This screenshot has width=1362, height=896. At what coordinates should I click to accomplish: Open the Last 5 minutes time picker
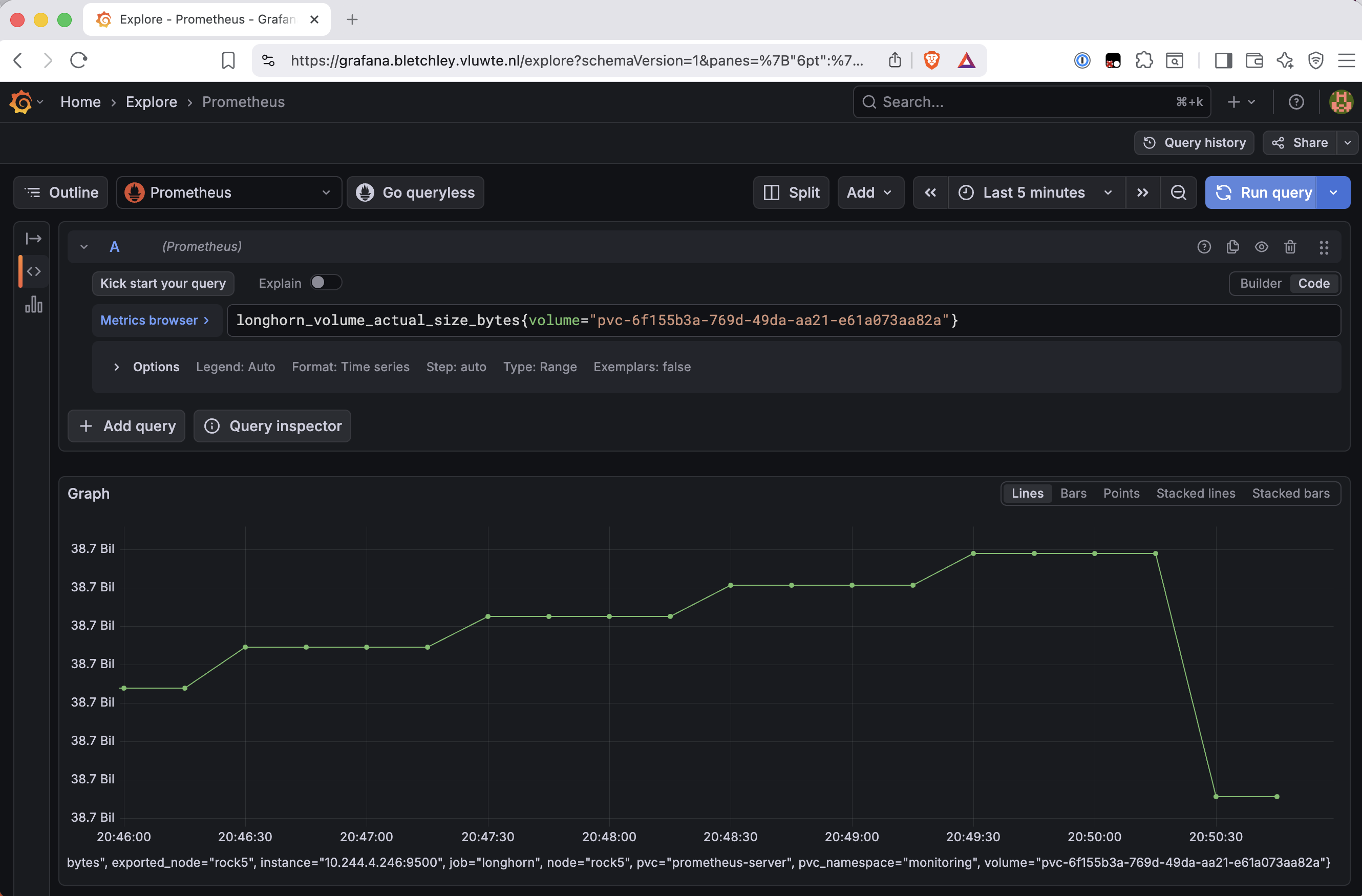point(1036,193)
